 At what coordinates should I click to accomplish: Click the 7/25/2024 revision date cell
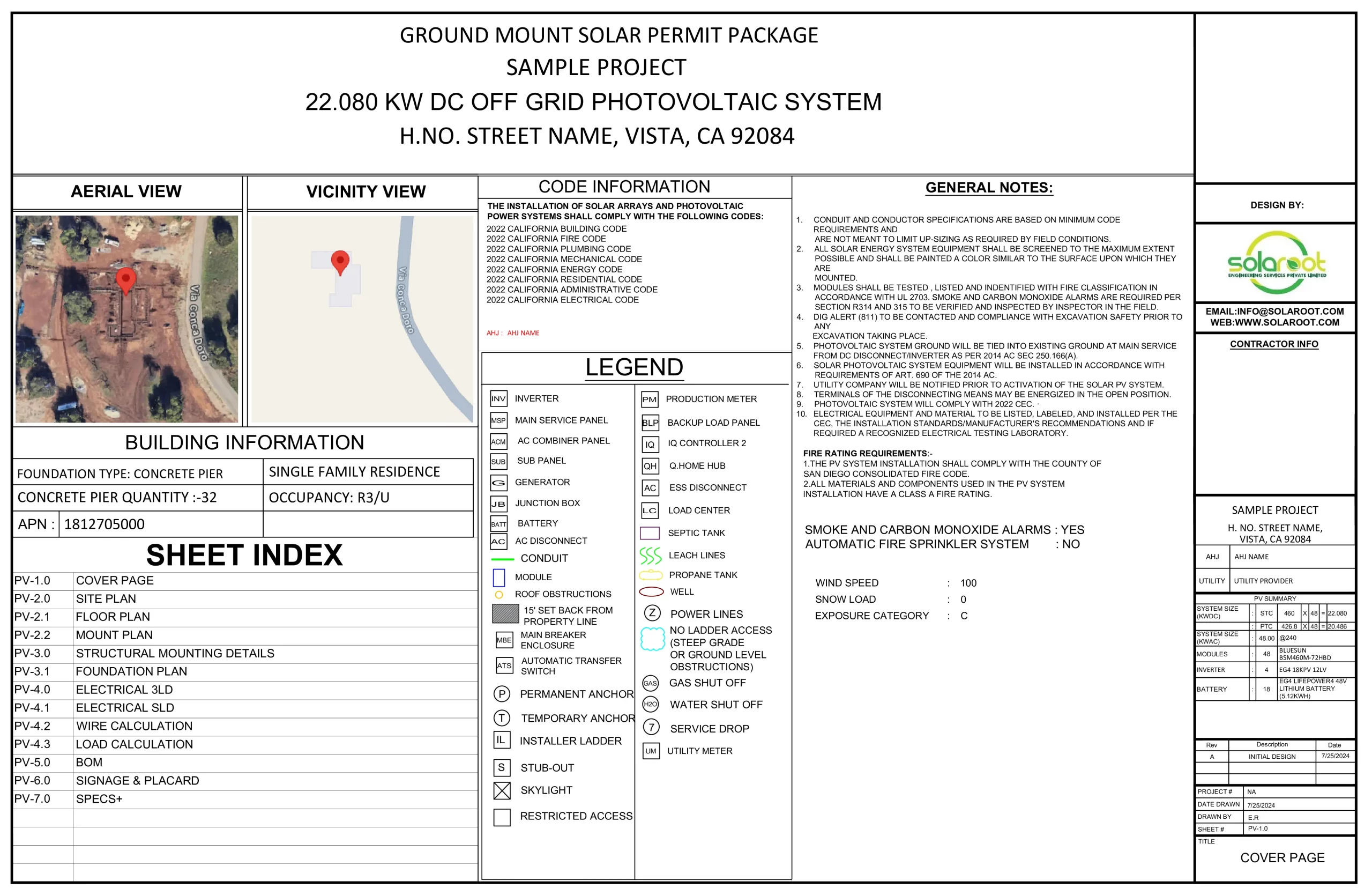1334,756
